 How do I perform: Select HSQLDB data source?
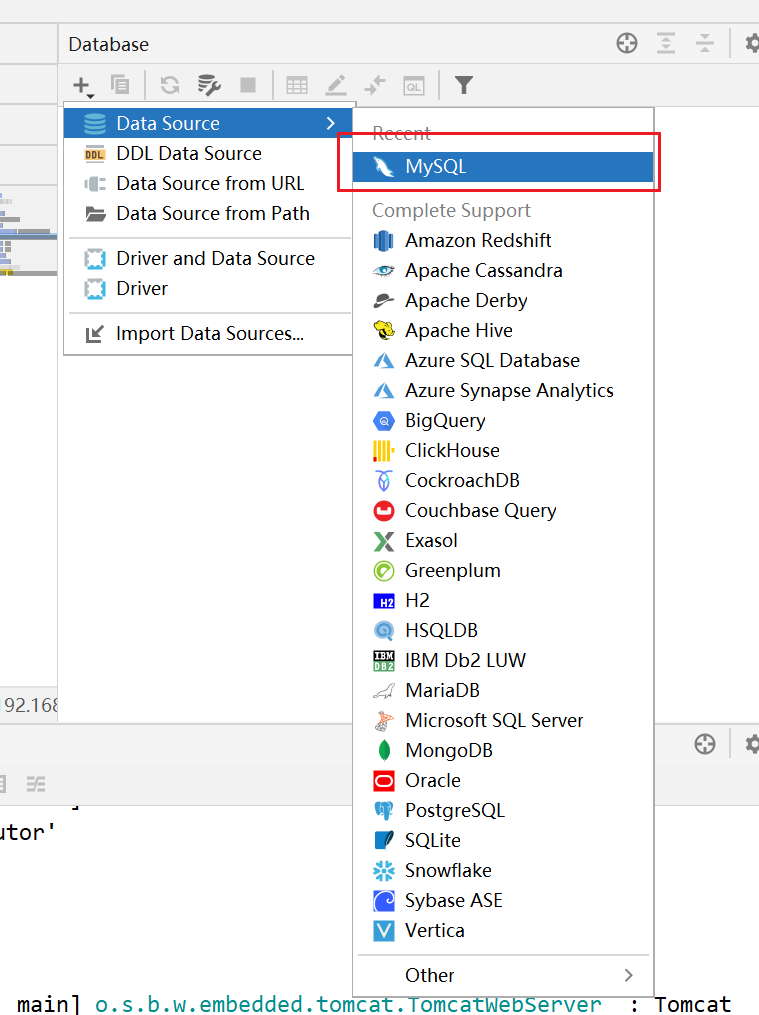503,630
